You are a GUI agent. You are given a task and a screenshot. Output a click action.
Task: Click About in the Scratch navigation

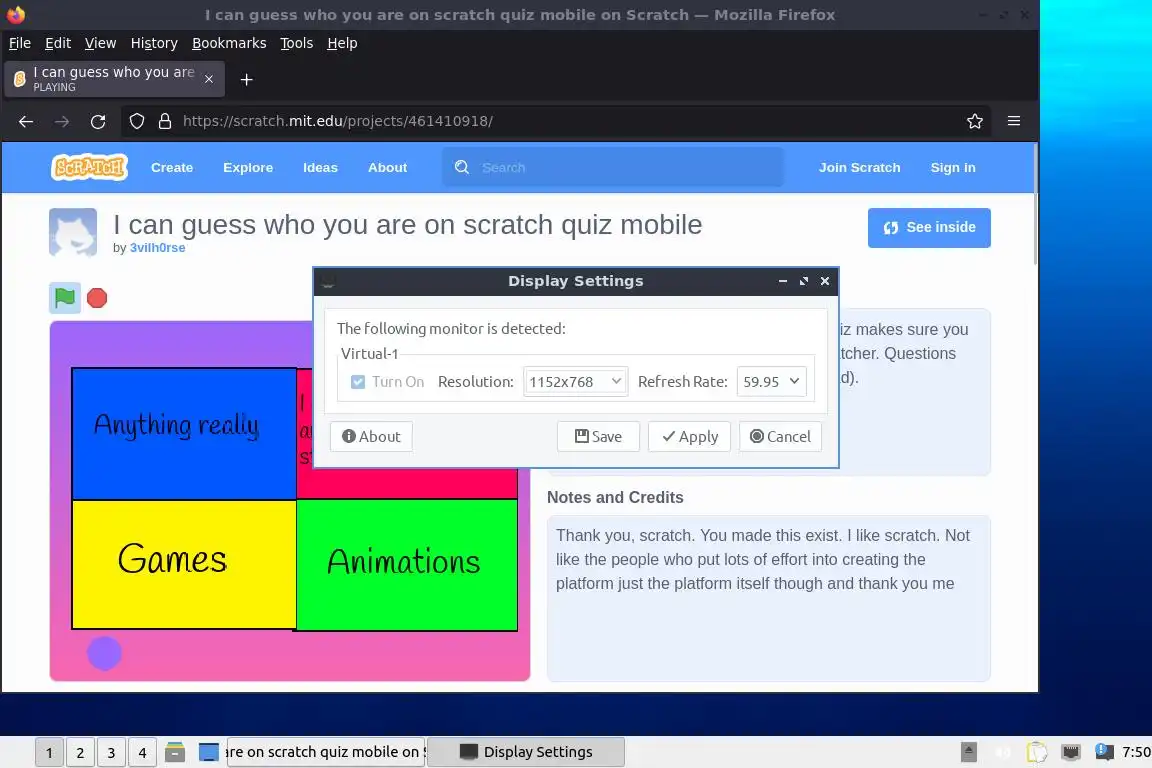coord(387,168)
